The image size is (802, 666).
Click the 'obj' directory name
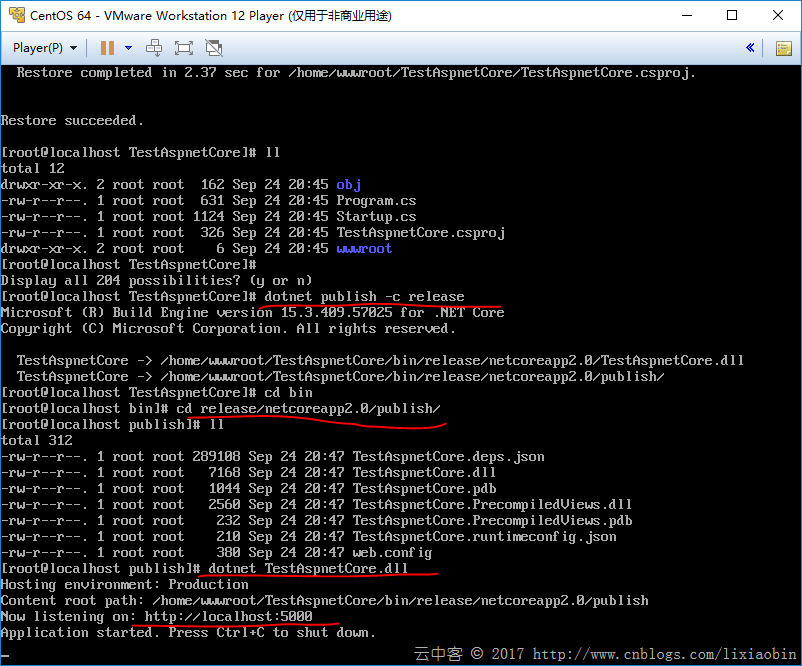pyautogui.click(x=349, y=185)
